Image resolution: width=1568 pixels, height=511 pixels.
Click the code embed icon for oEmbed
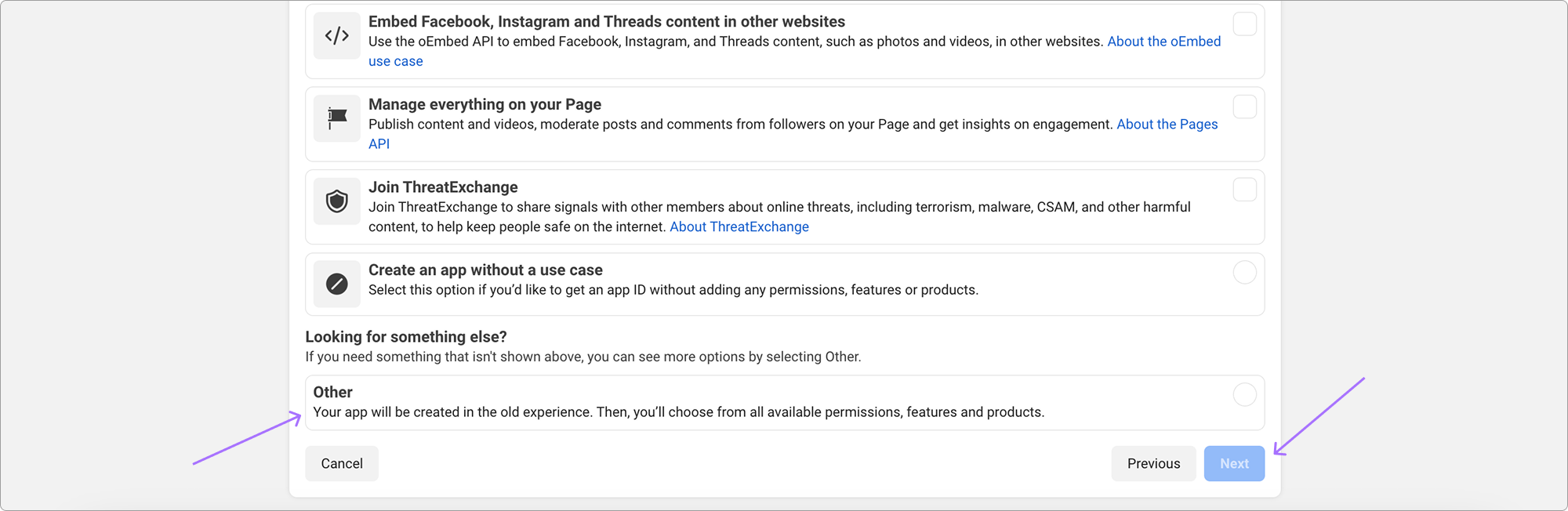pos(337,35)
